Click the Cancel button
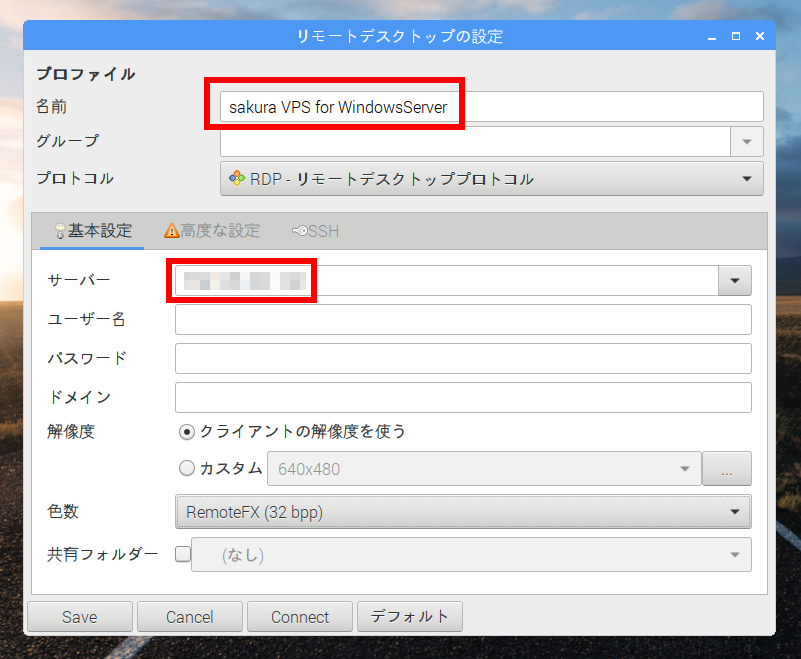The width and height of the screenshot is (801, 659). coord(189,617)
